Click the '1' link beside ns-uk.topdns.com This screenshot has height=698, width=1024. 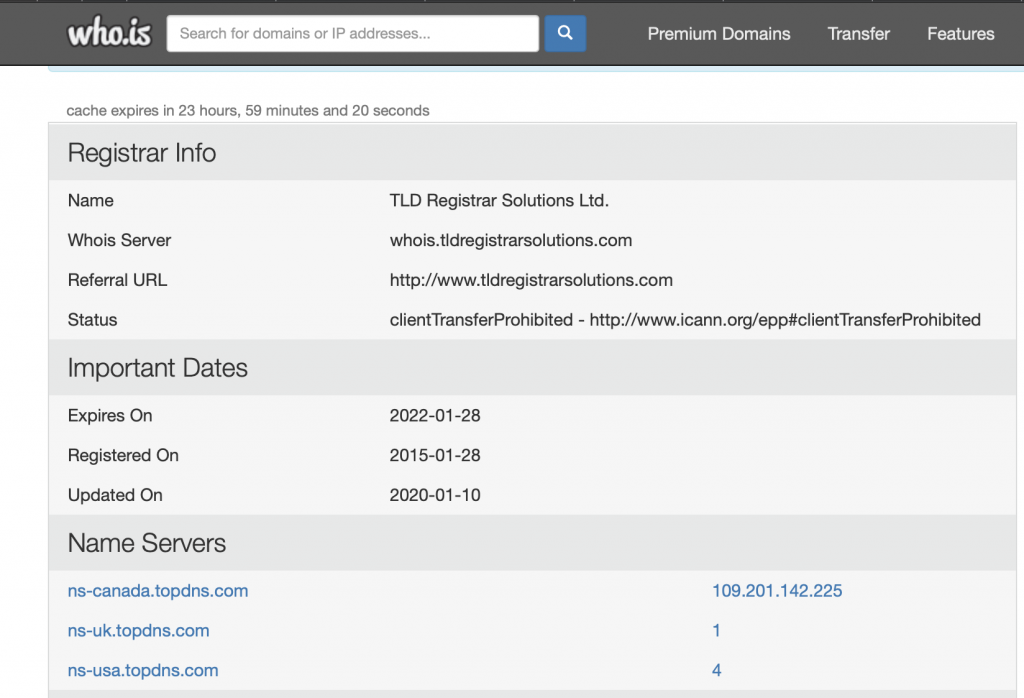pyautogui.click(x=716, y=631)
